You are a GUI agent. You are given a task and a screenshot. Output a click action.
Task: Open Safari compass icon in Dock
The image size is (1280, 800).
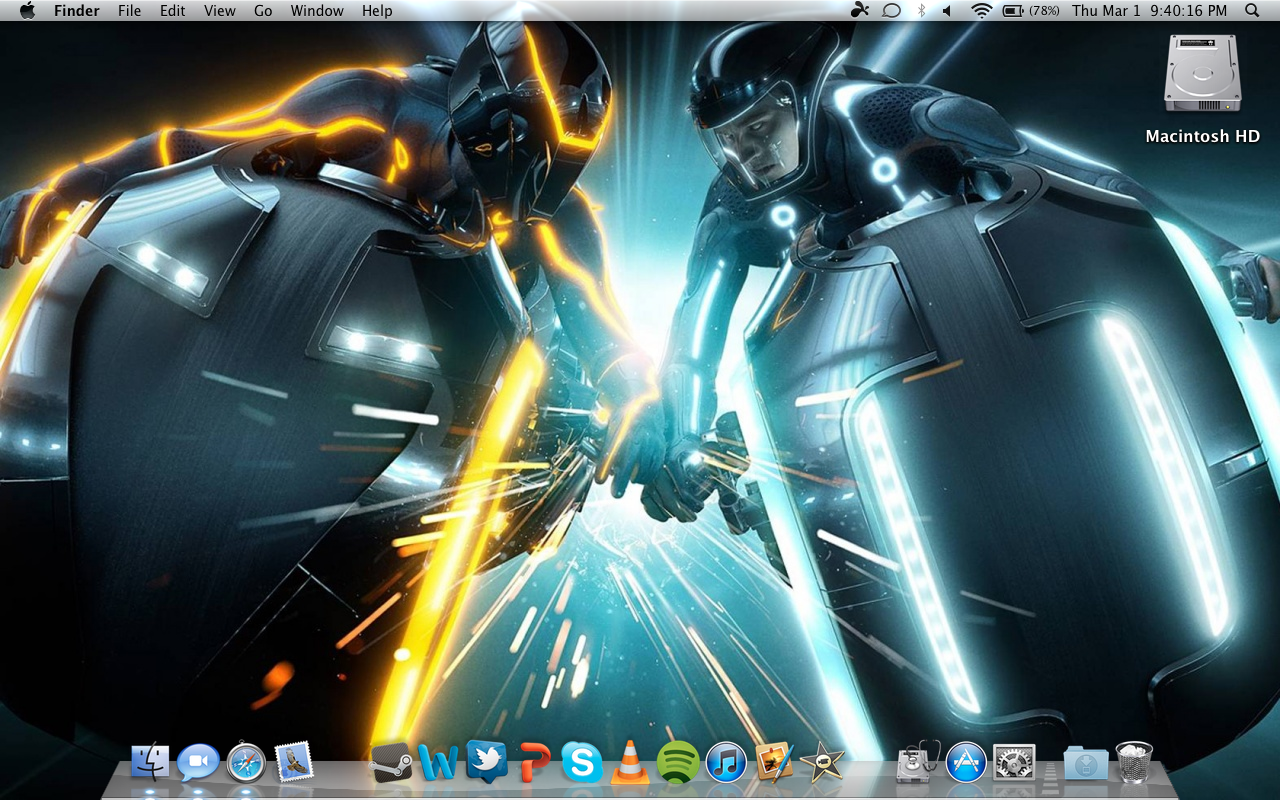click(x=245, y=763)
